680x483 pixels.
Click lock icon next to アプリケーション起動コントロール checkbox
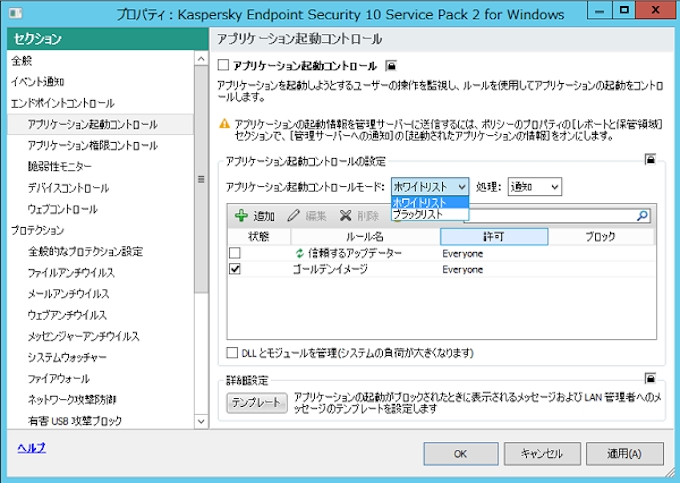[391, 65]
